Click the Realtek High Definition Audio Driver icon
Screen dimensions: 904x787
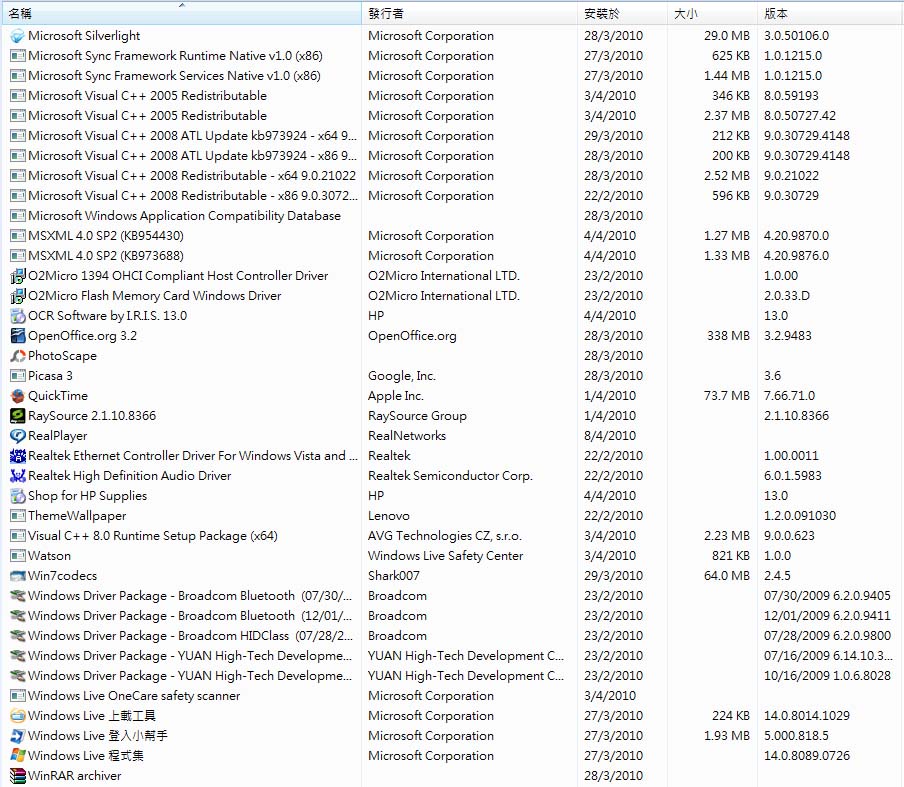click(17, 476)
